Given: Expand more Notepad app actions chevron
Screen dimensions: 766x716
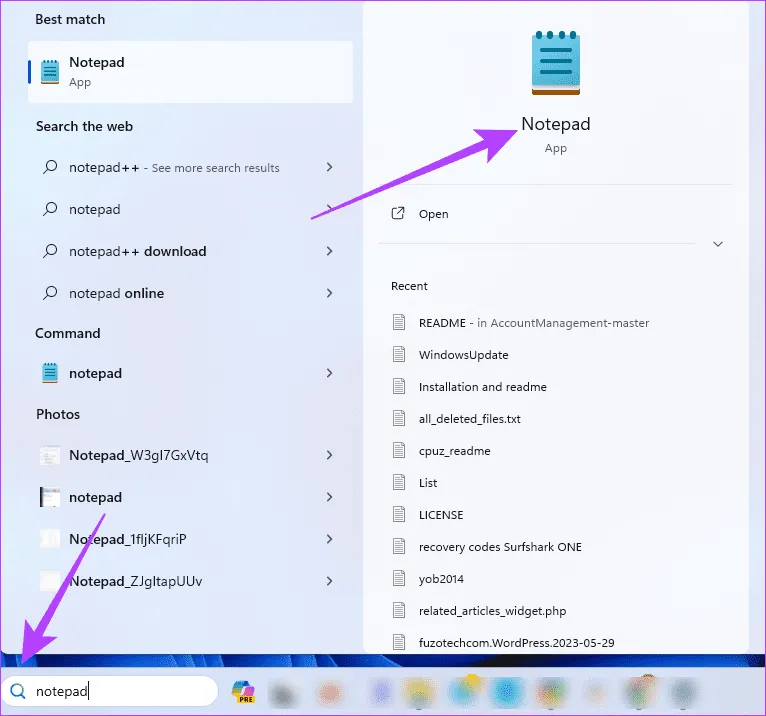Looking at the screenshot, I should click(x=717, y=244).
